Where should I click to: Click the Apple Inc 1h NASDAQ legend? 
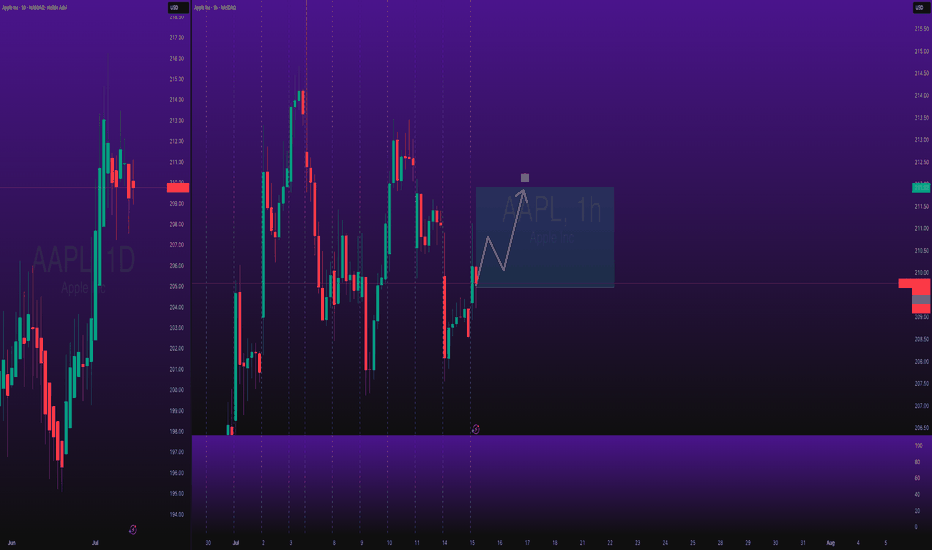215,8
